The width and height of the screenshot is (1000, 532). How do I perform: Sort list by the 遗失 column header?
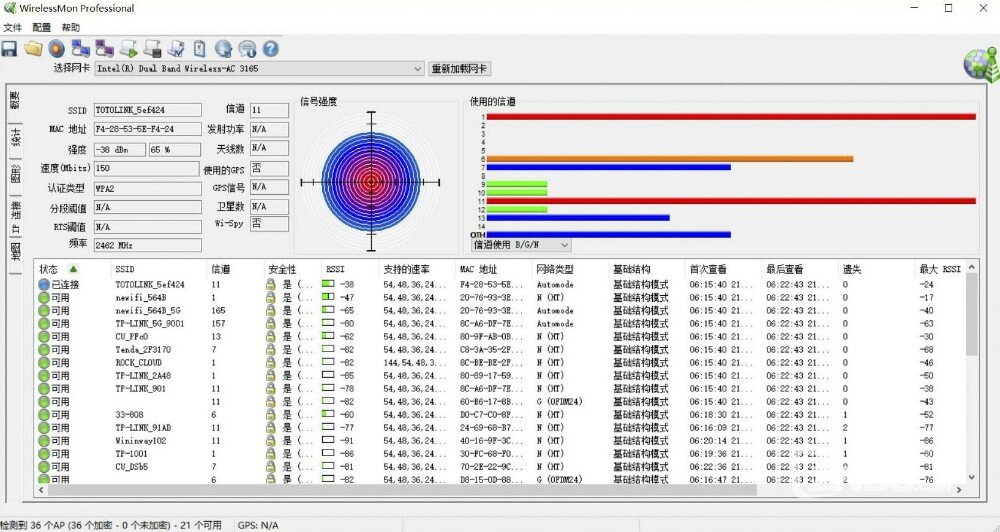point(877,269)
